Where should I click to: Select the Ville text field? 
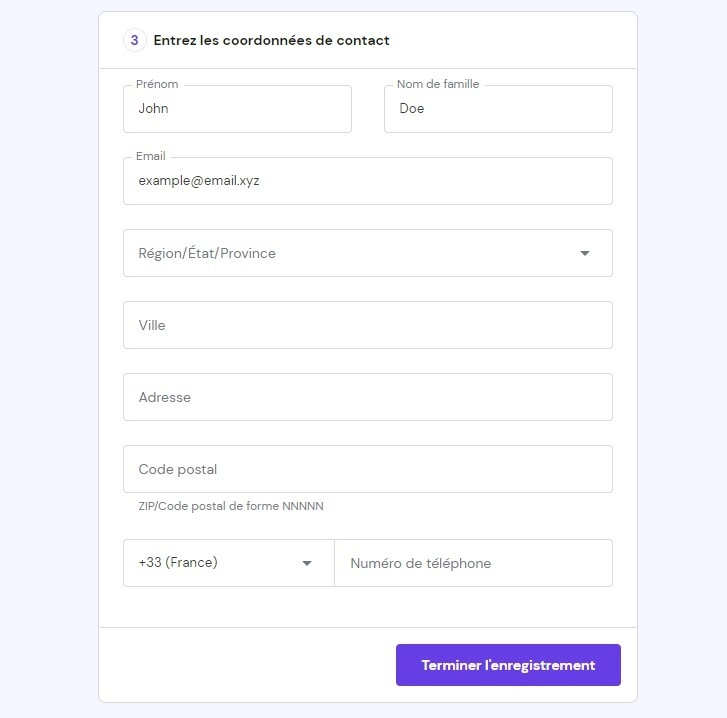[x=367, y=325]
